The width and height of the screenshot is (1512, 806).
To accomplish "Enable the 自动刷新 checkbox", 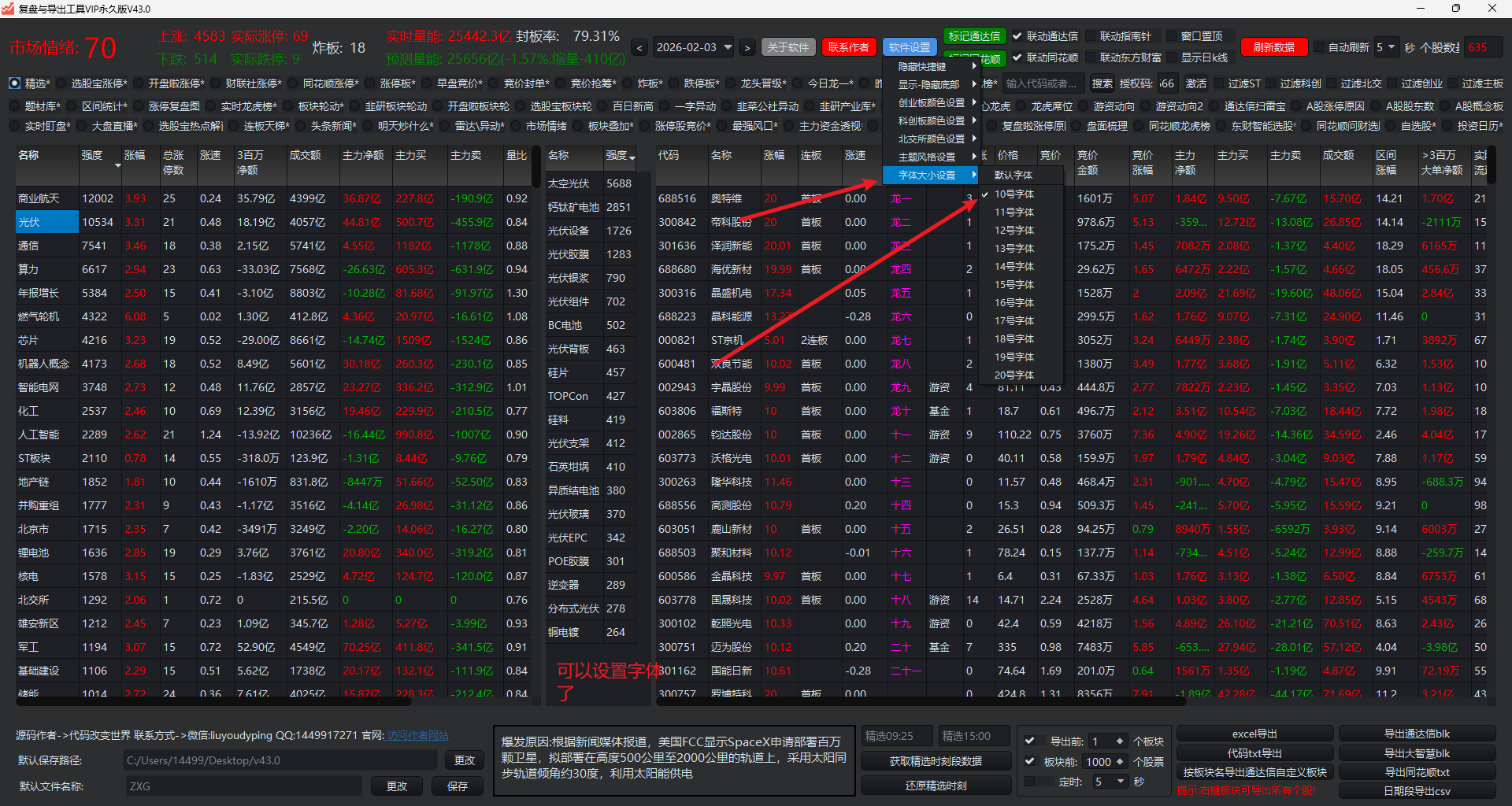I will coord(1318,47).
